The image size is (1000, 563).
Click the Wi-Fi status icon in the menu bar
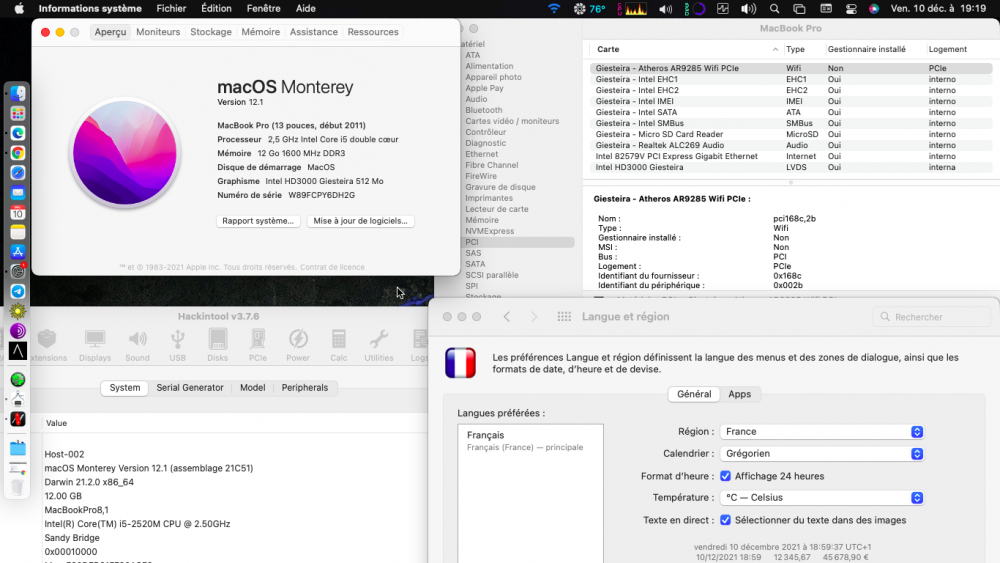(x=554, y=9)
